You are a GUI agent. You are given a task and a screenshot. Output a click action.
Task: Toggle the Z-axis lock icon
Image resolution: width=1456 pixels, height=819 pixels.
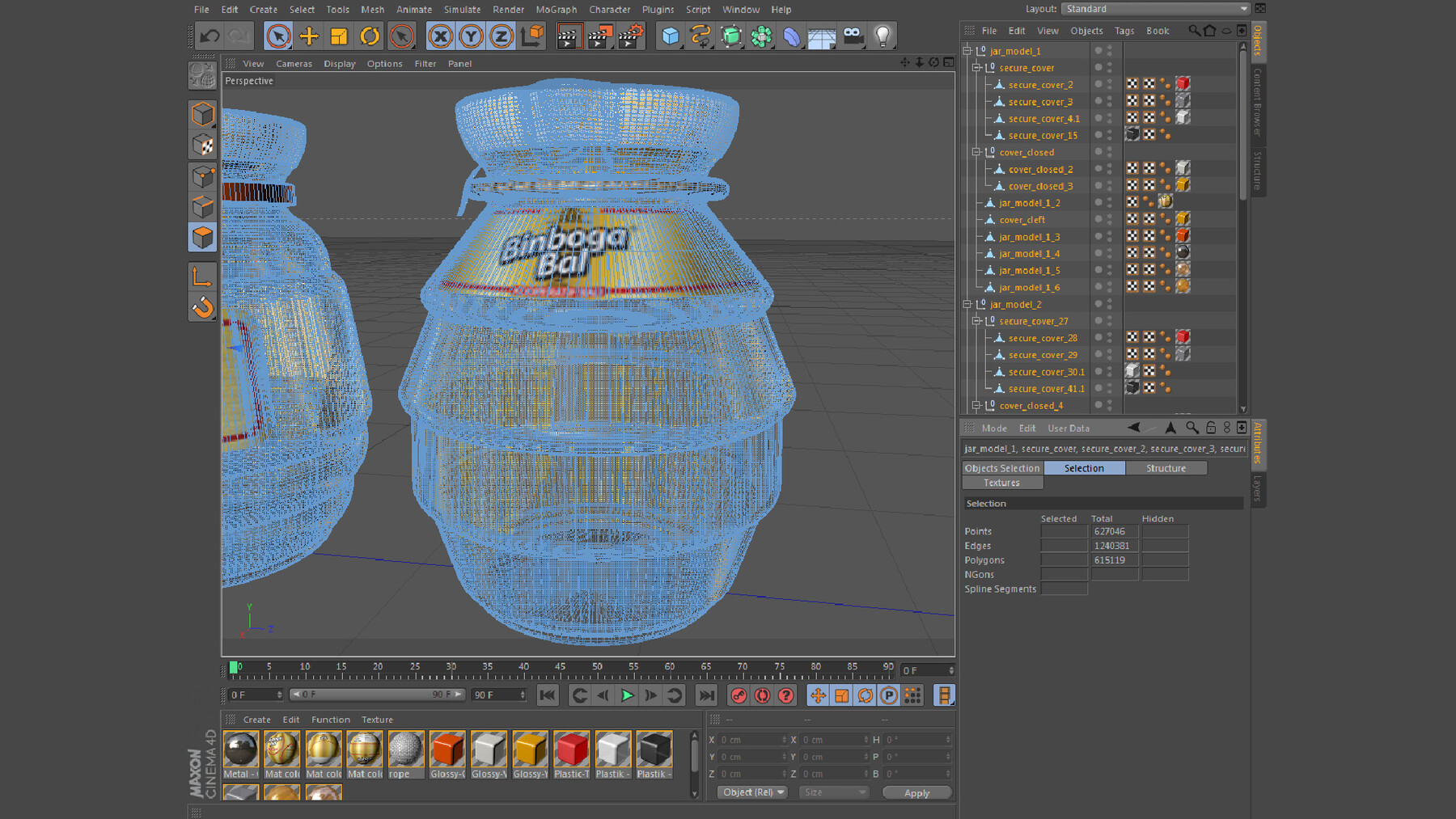[501, 36]
